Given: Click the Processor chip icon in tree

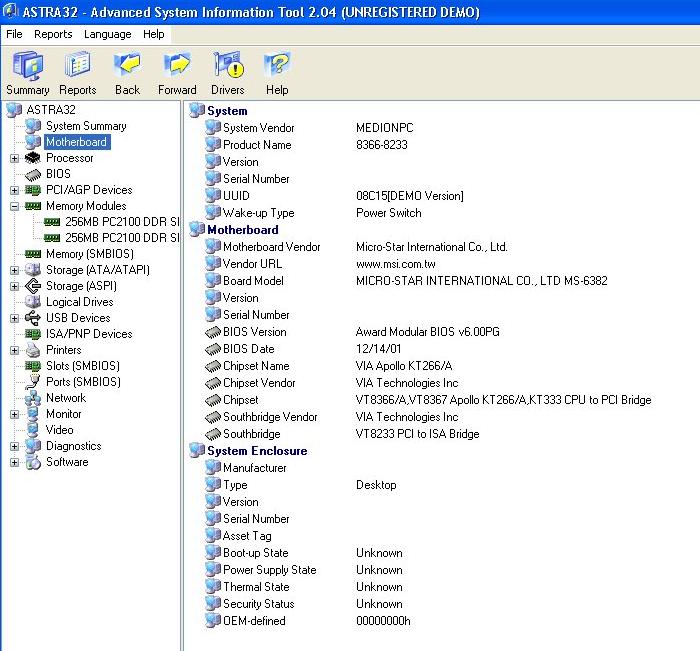Looking at the screenshot, I should 33,158.
